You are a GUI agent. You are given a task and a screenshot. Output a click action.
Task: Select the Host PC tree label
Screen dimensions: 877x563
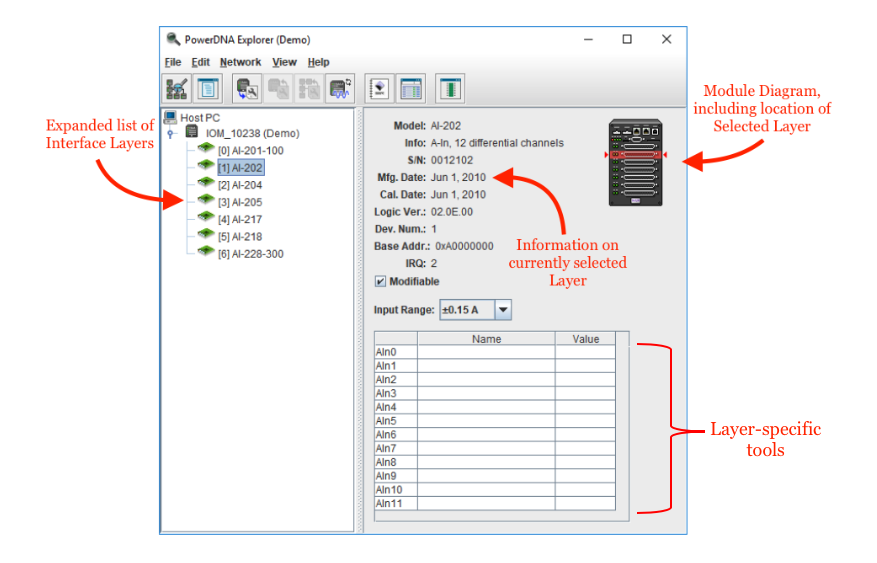[x=200, y=118]
